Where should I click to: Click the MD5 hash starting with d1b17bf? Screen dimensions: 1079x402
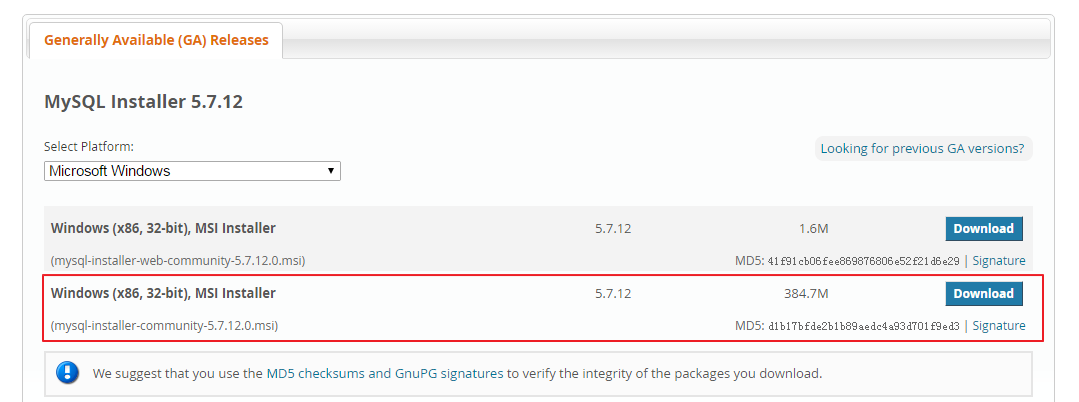864,326
